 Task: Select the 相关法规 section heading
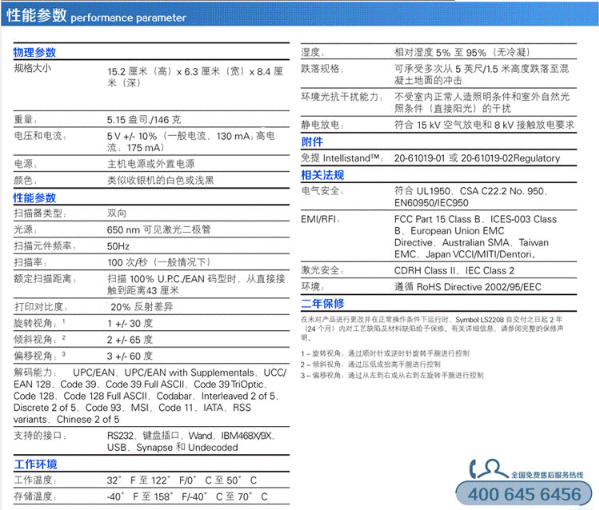click(323, 175)
